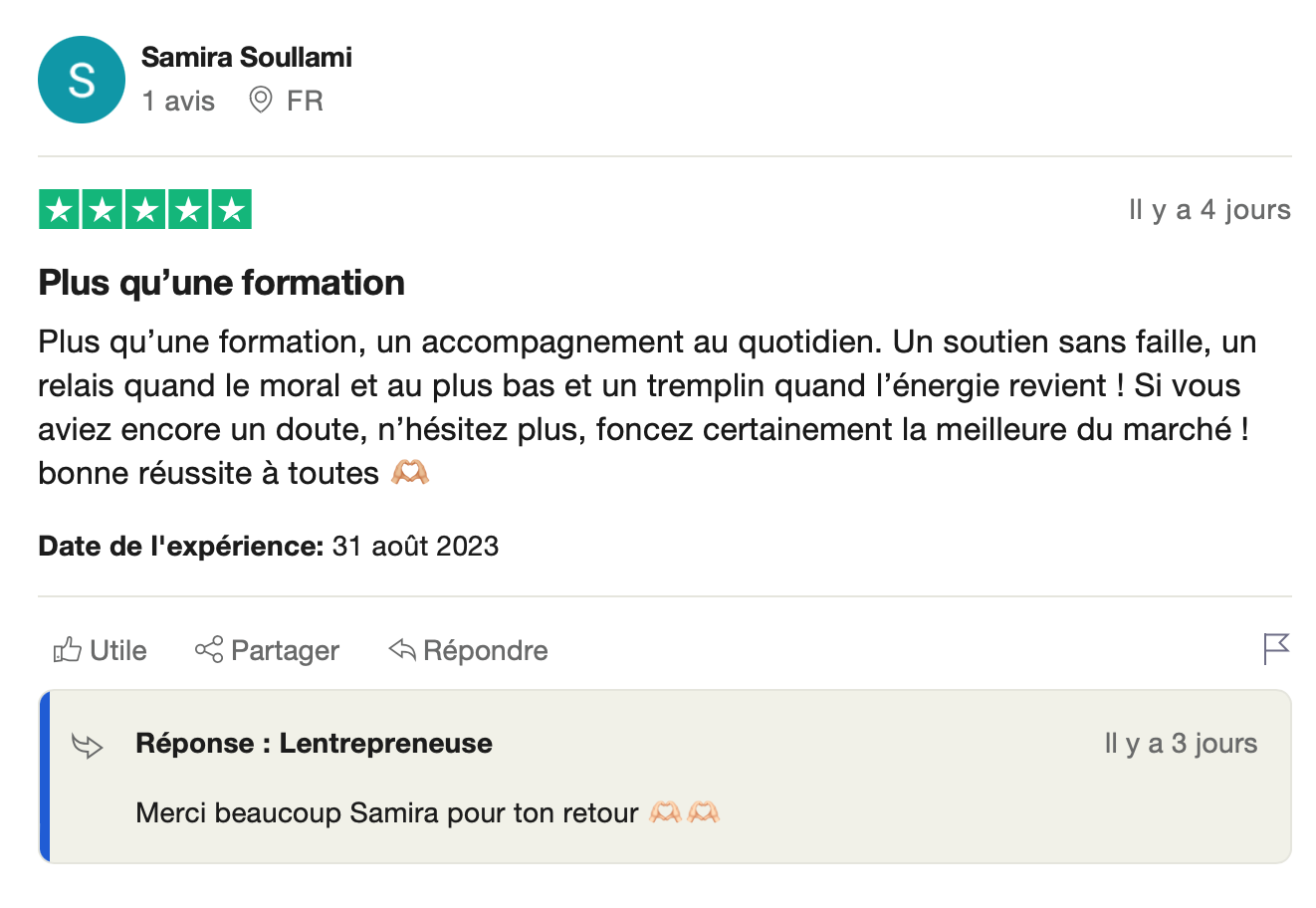Click the FR country label
The width and height of the screenshot is (1316, 908).
(305, 101)
